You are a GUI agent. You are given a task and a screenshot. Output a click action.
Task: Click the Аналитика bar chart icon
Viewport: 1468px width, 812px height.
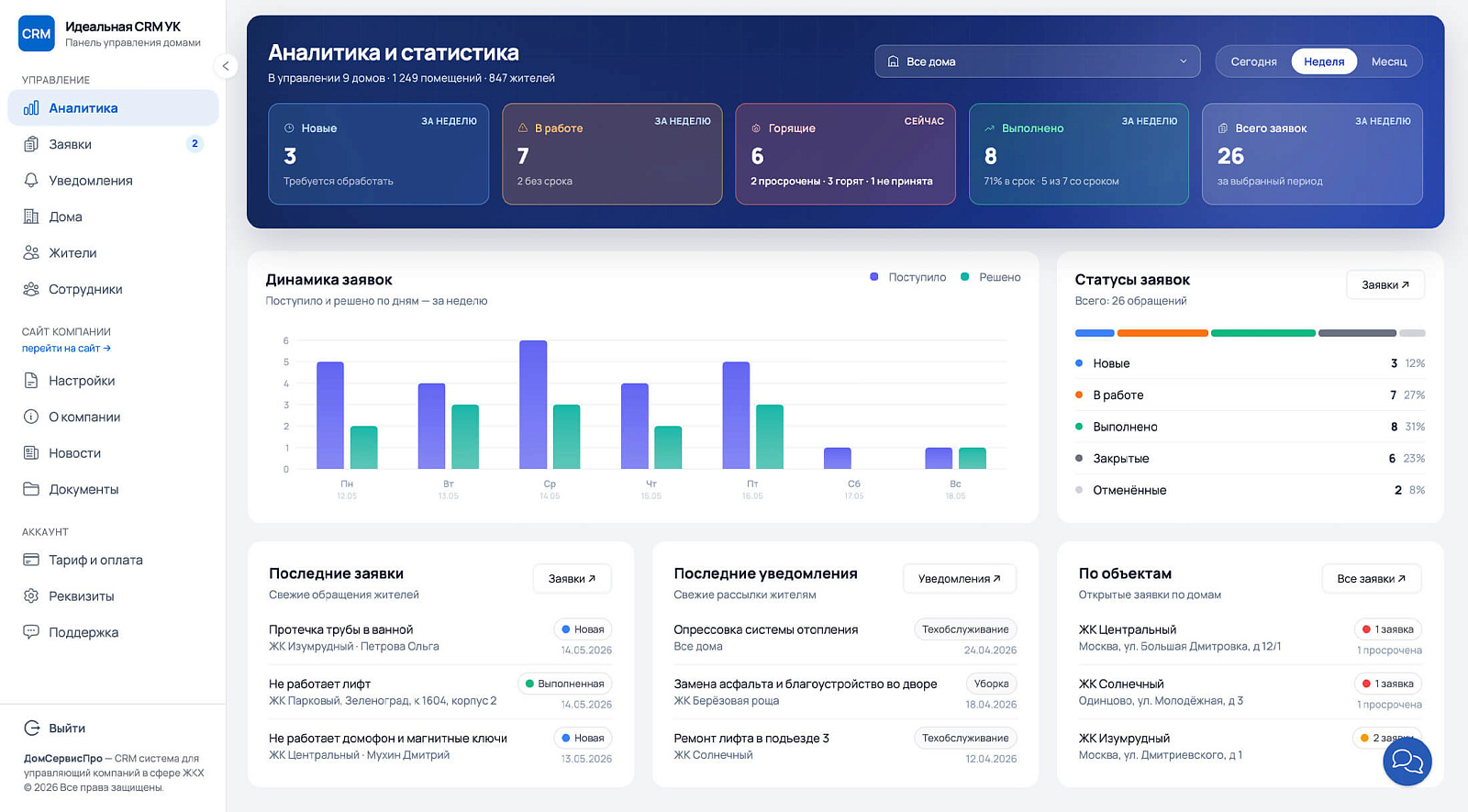click(31, 108)
